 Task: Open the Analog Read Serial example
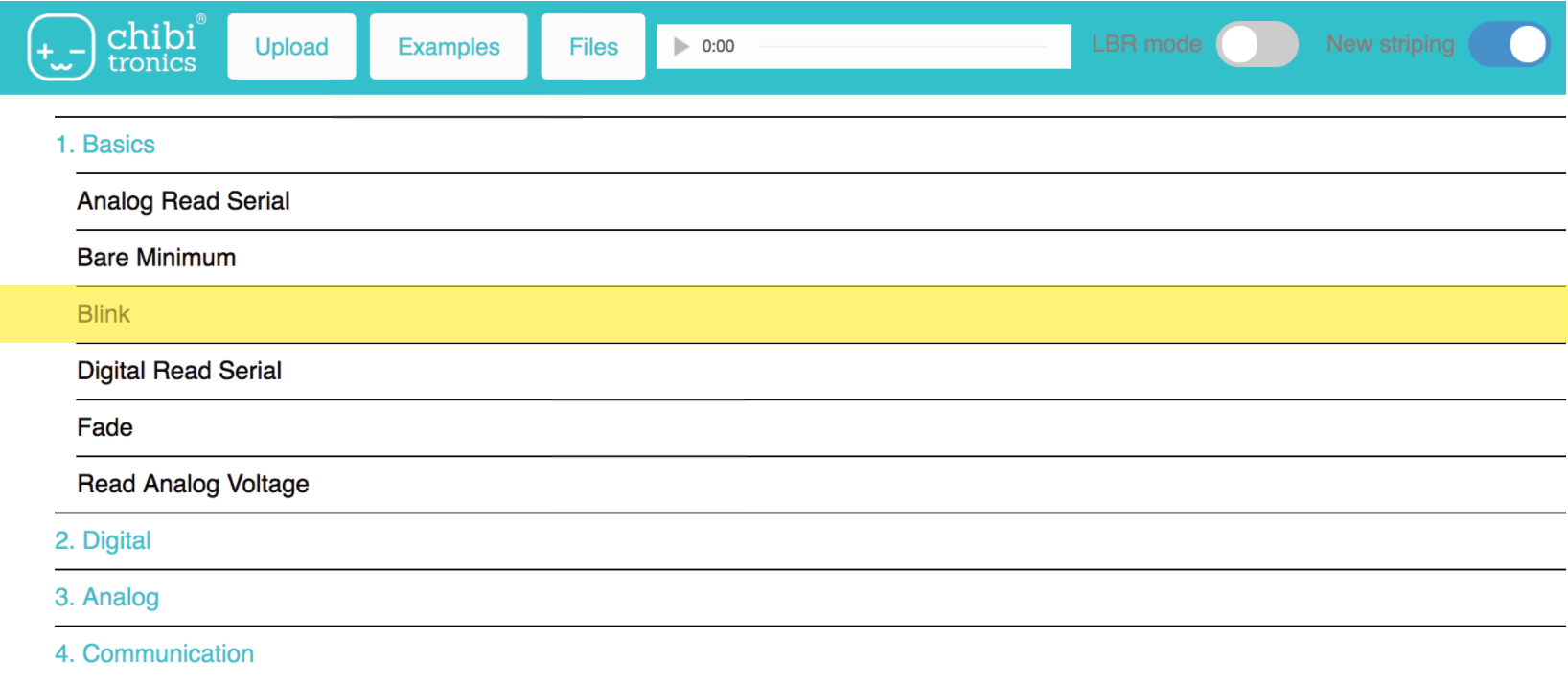click(x=183, y=201)
